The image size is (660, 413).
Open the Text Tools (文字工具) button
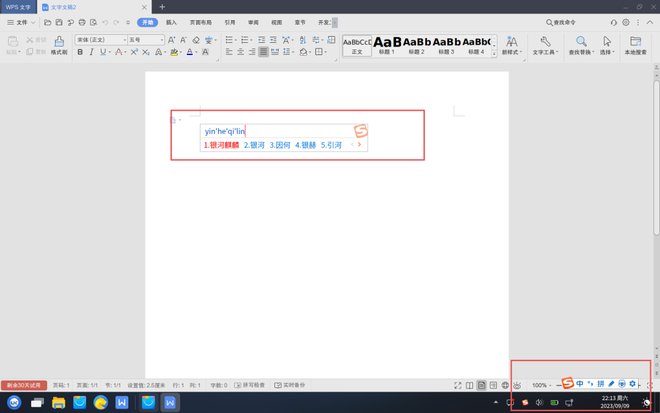(x=545, y=46)
